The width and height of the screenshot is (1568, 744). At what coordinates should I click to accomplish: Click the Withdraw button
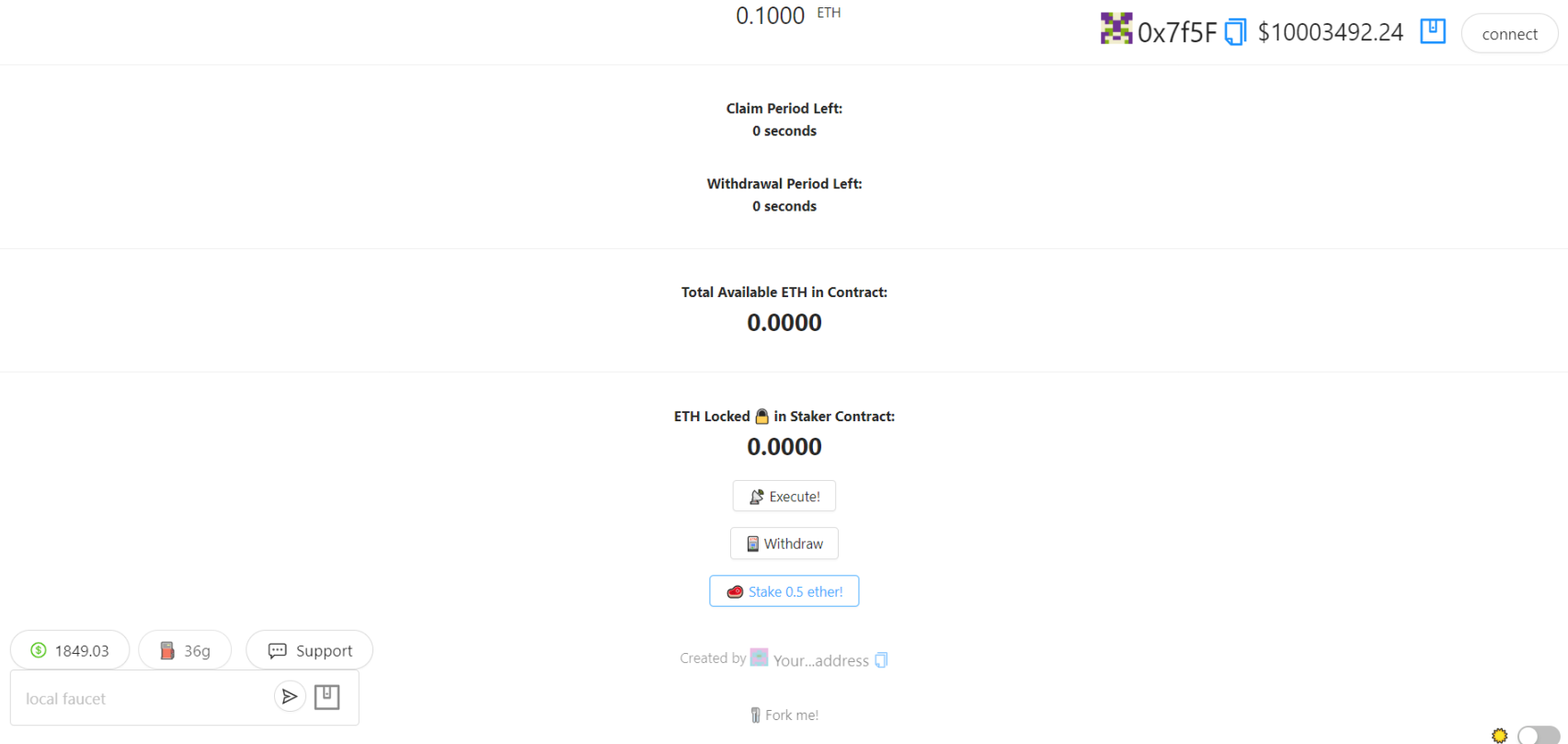click(x=784, y=544)
